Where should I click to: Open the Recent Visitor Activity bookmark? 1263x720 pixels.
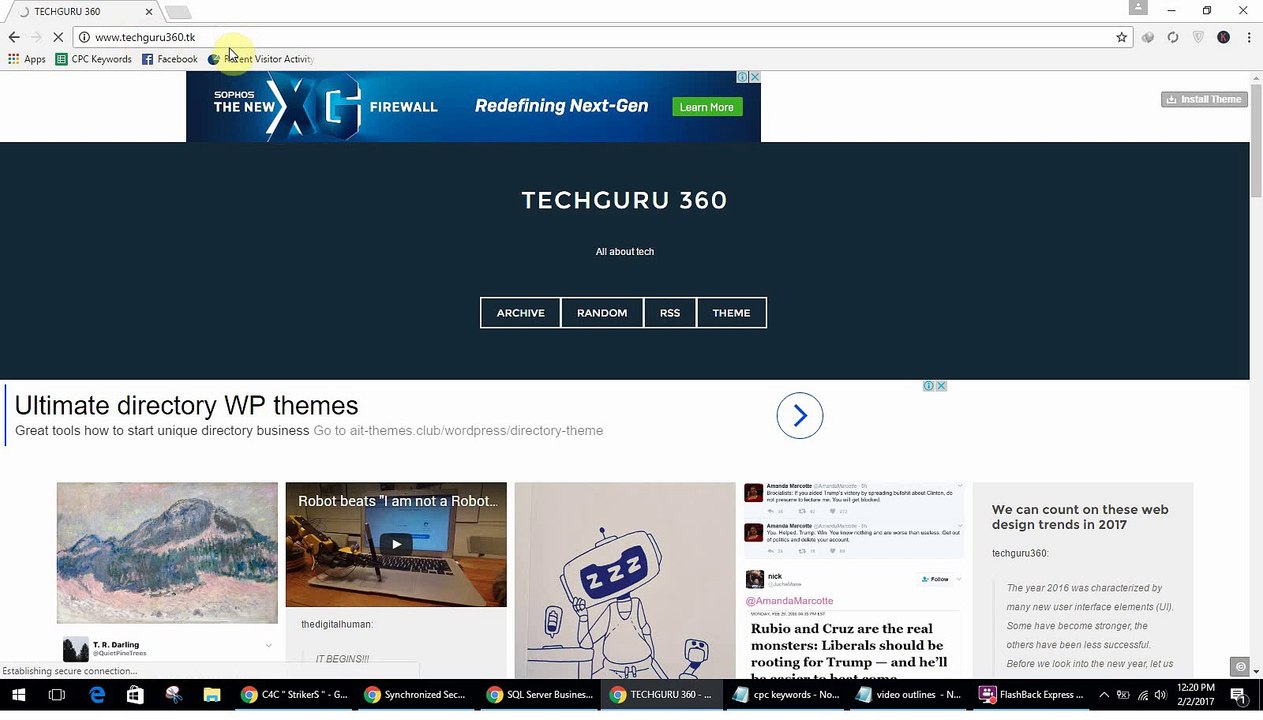(x=261, y=59)
